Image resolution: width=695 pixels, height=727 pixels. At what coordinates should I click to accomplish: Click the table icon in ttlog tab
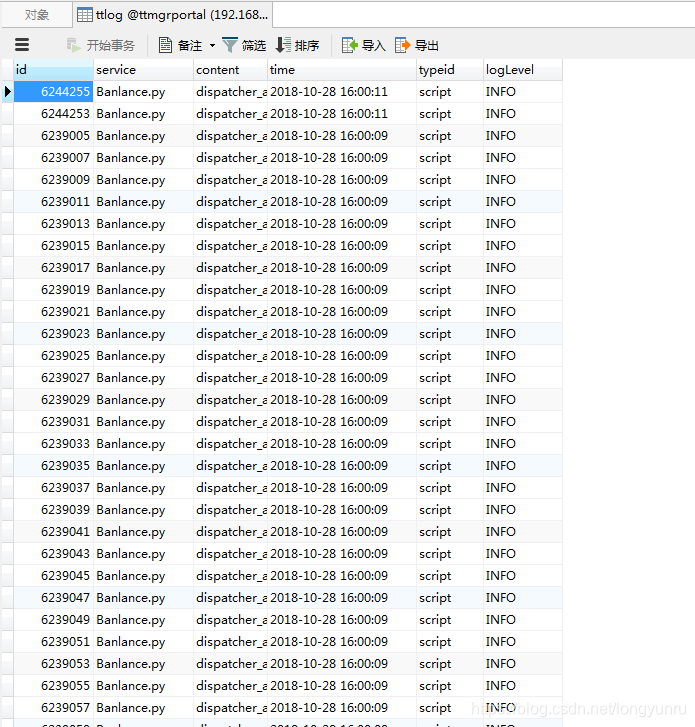click(x=85, y=15)
